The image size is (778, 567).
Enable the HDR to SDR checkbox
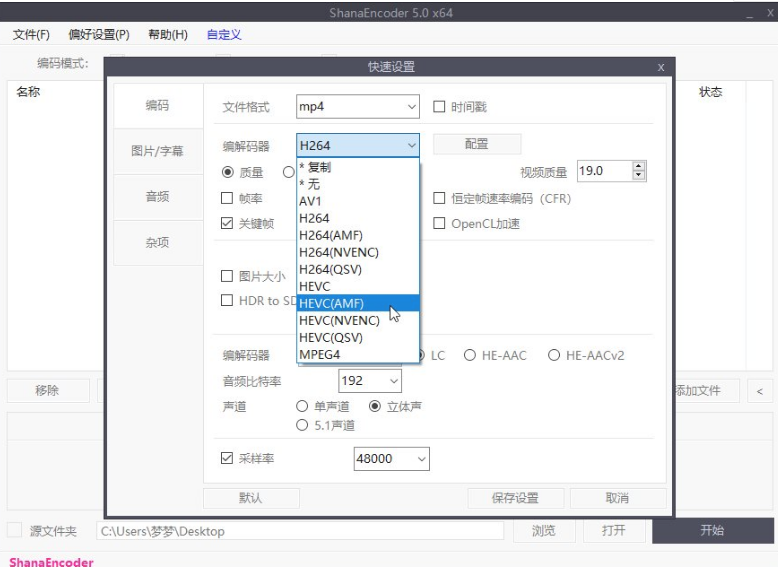click(227, 300)
